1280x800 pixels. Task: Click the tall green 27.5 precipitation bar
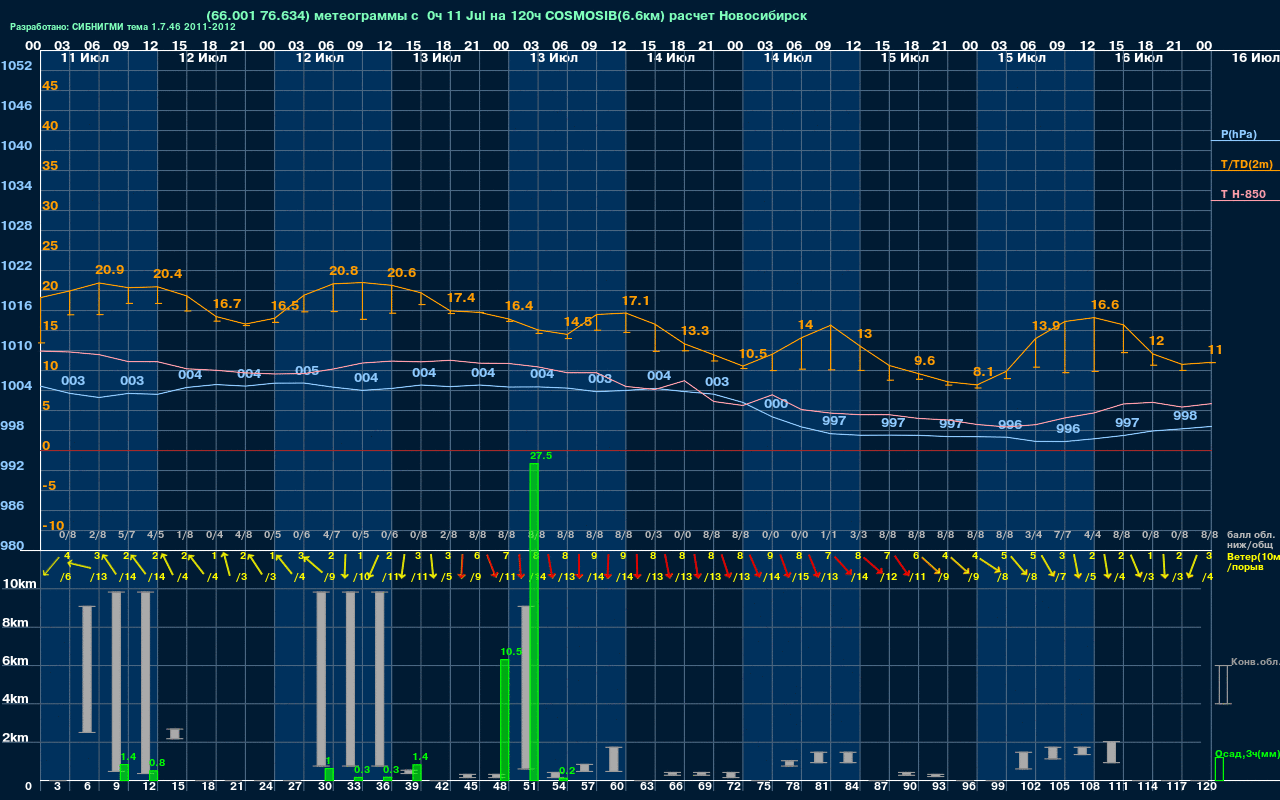pos(534,621)
